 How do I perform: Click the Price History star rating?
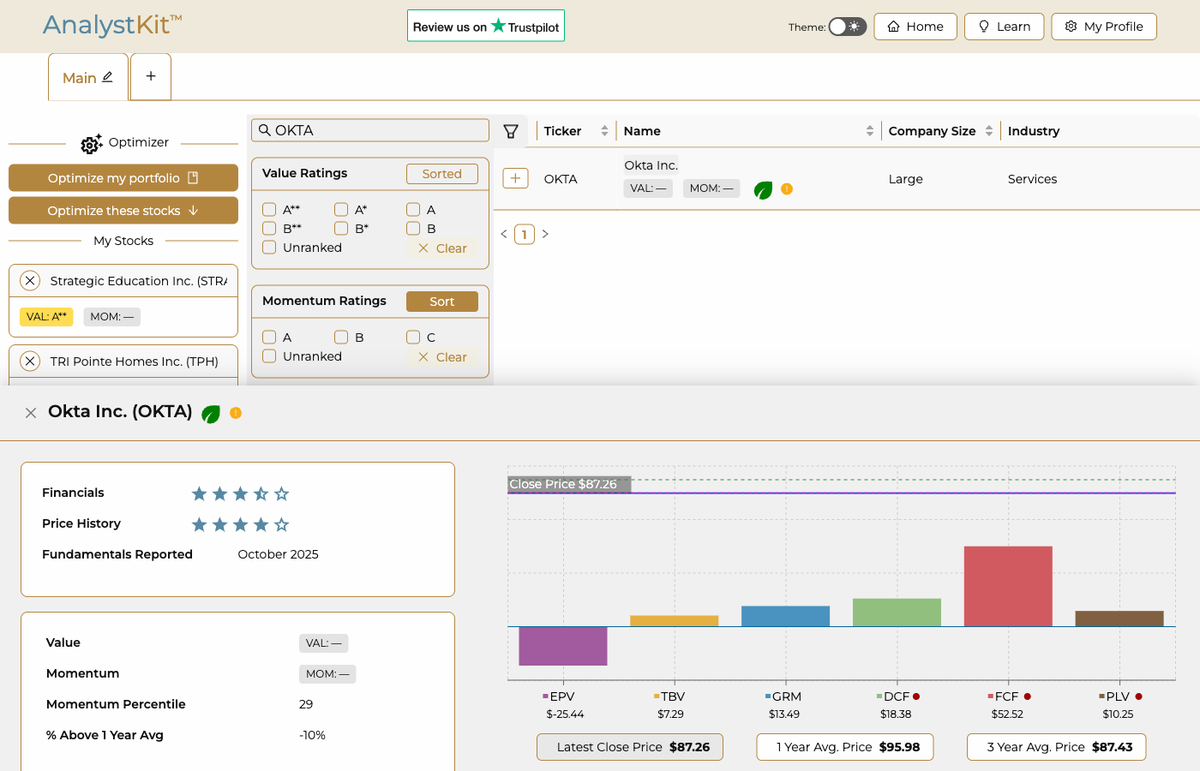coord(240,524)
